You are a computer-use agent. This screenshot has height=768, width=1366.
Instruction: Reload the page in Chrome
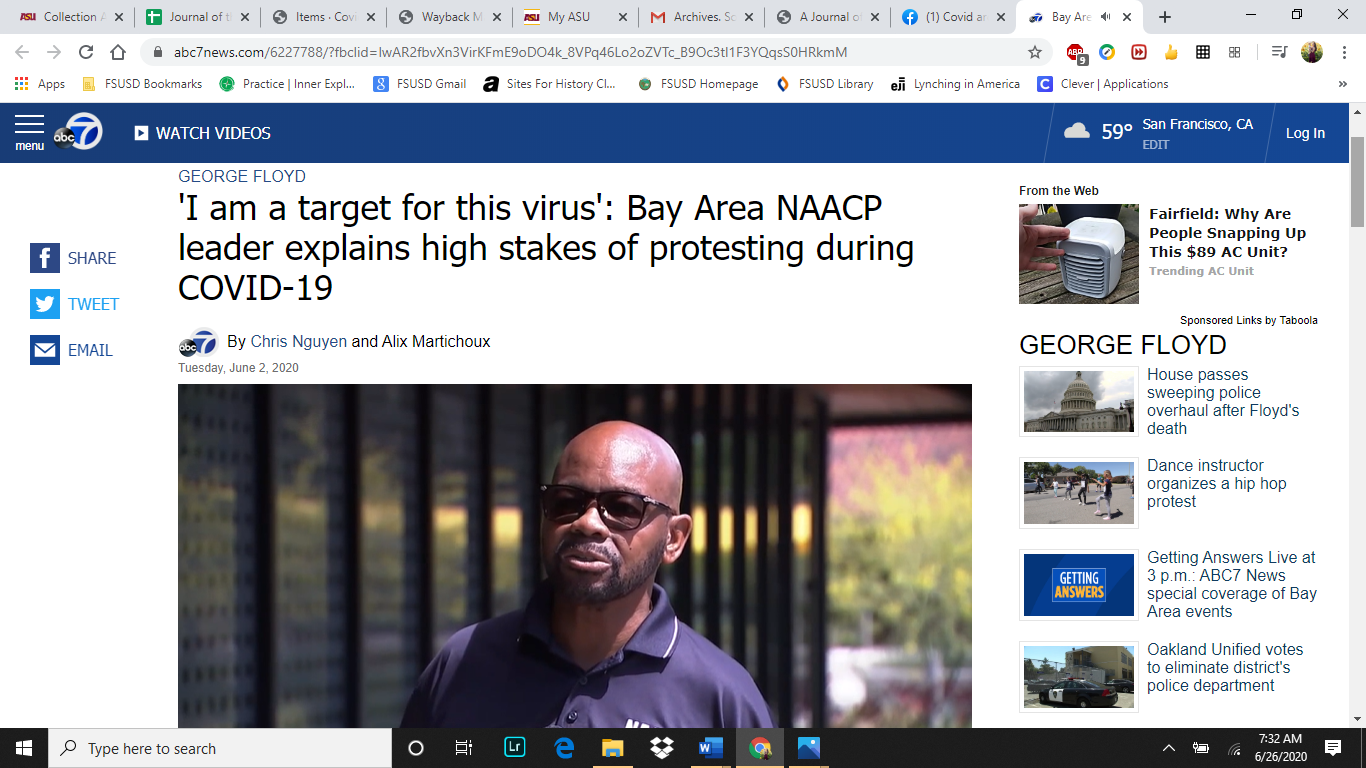pos(86,52)
